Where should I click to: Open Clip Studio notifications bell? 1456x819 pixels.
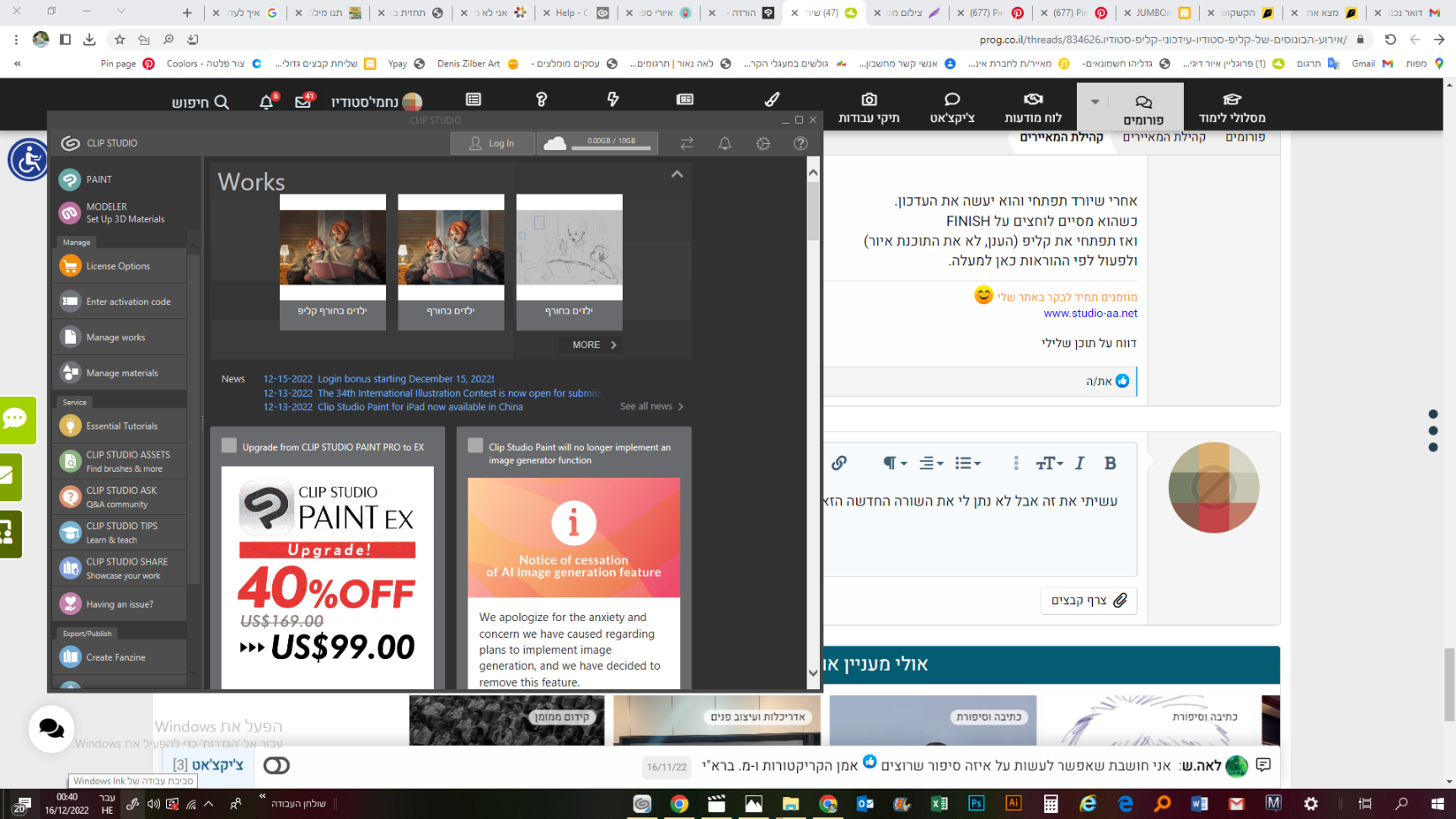tap(725, 143)
